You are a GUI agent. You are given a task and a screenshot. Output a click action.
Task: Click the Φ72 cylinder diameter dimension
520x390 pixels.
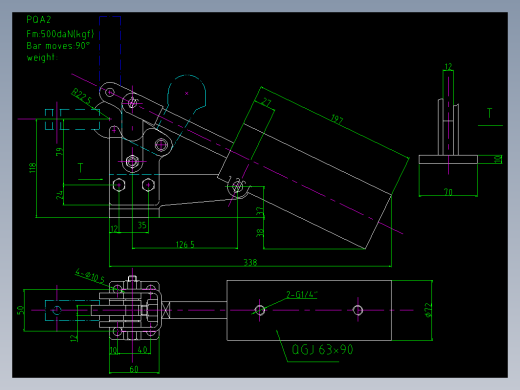pyautogui.click(x=428, y=310)
